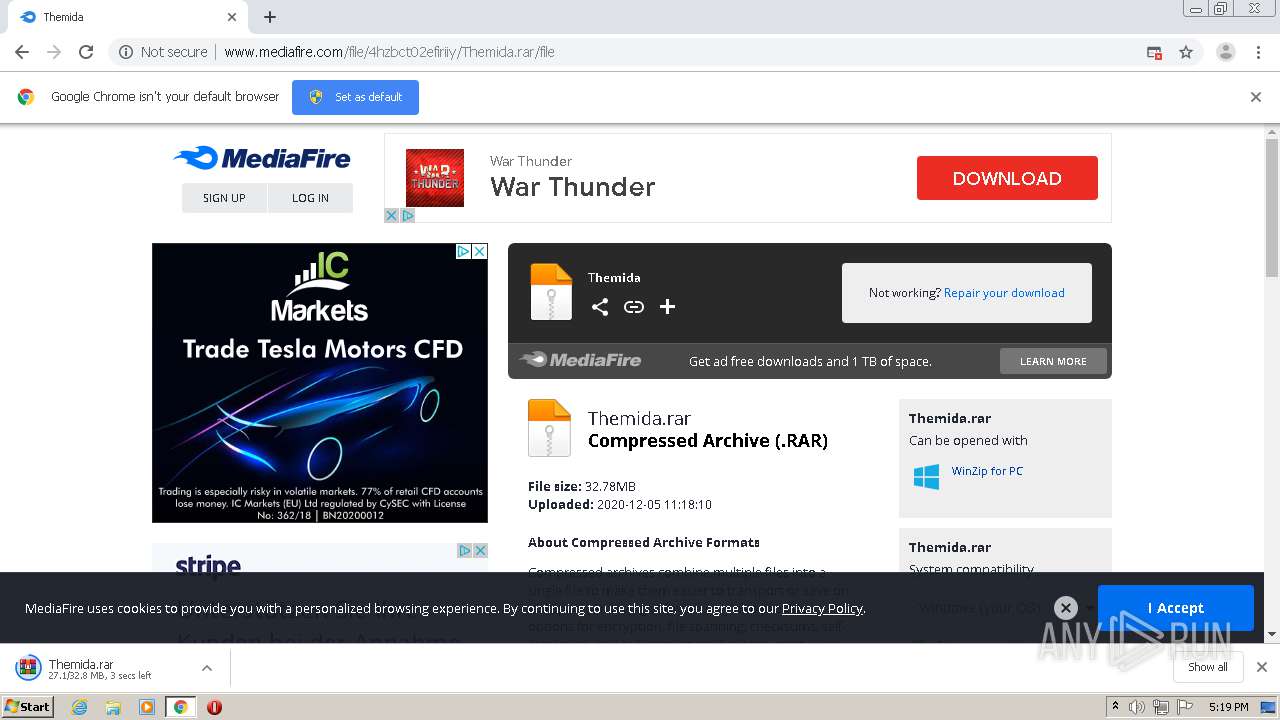
Task: Open Chrome profile avatar
Action: (1225, 52)
